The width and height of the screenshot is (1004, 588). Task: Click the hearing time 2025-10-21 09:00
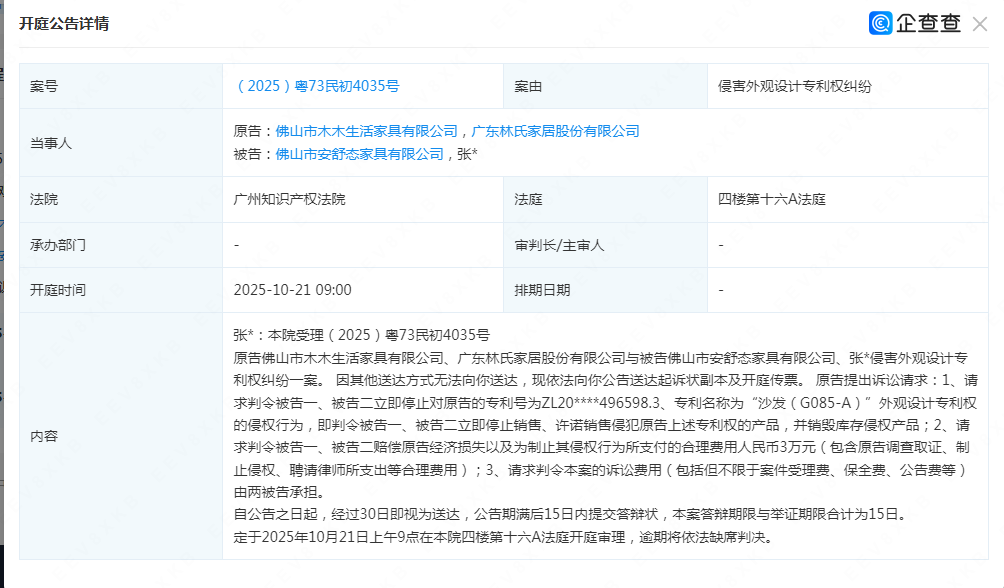292,290
